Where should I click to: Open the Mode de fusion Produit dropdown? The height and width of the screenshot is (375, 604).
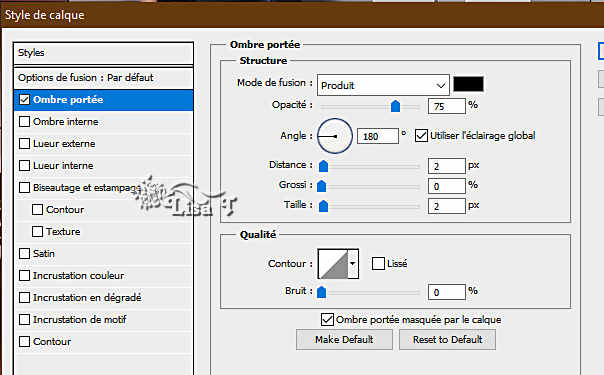pyautogui.click(x=383, y=85)
